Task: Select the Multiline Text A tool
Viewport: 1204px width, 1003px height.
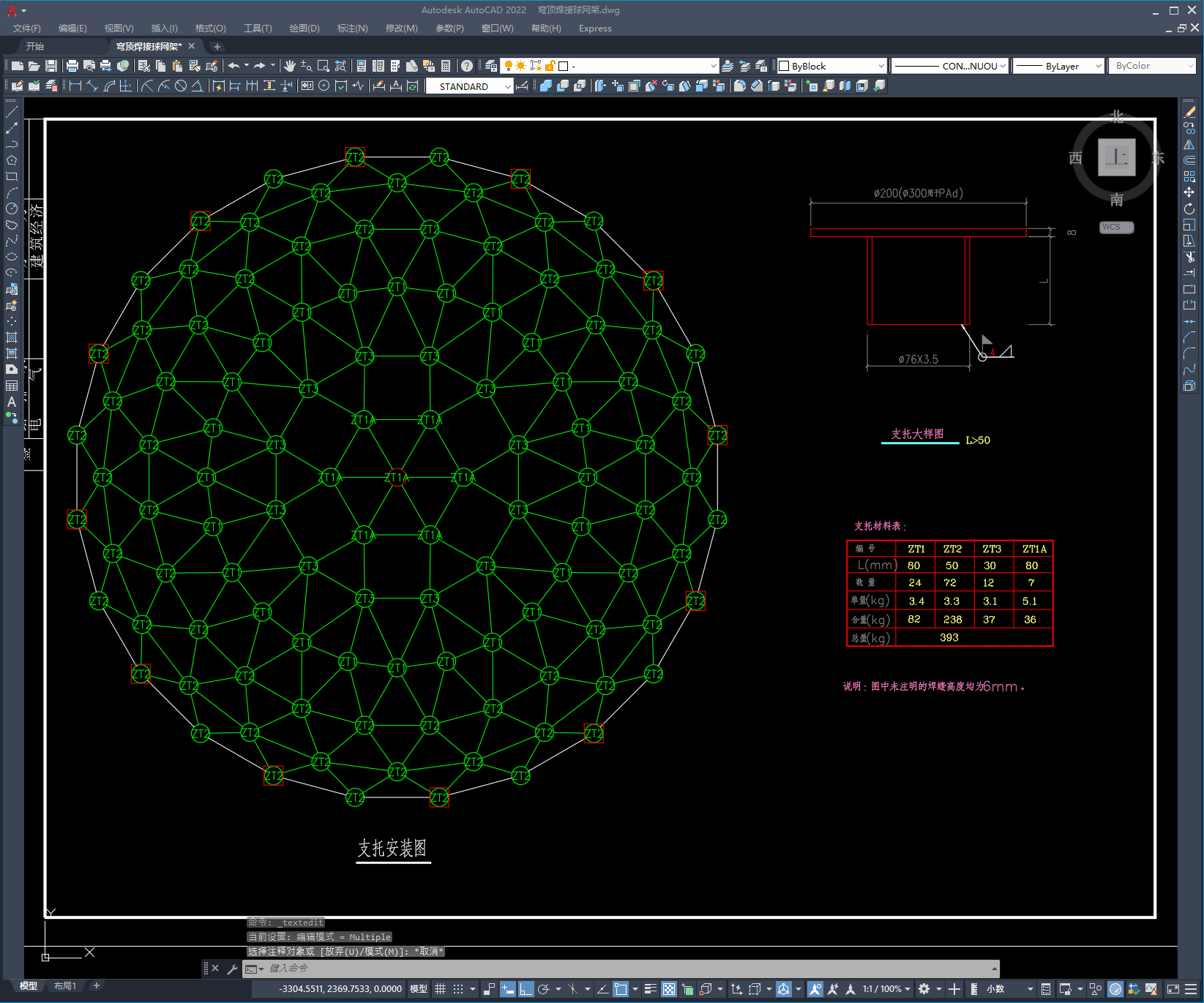Action: click(x=12, y=402)
